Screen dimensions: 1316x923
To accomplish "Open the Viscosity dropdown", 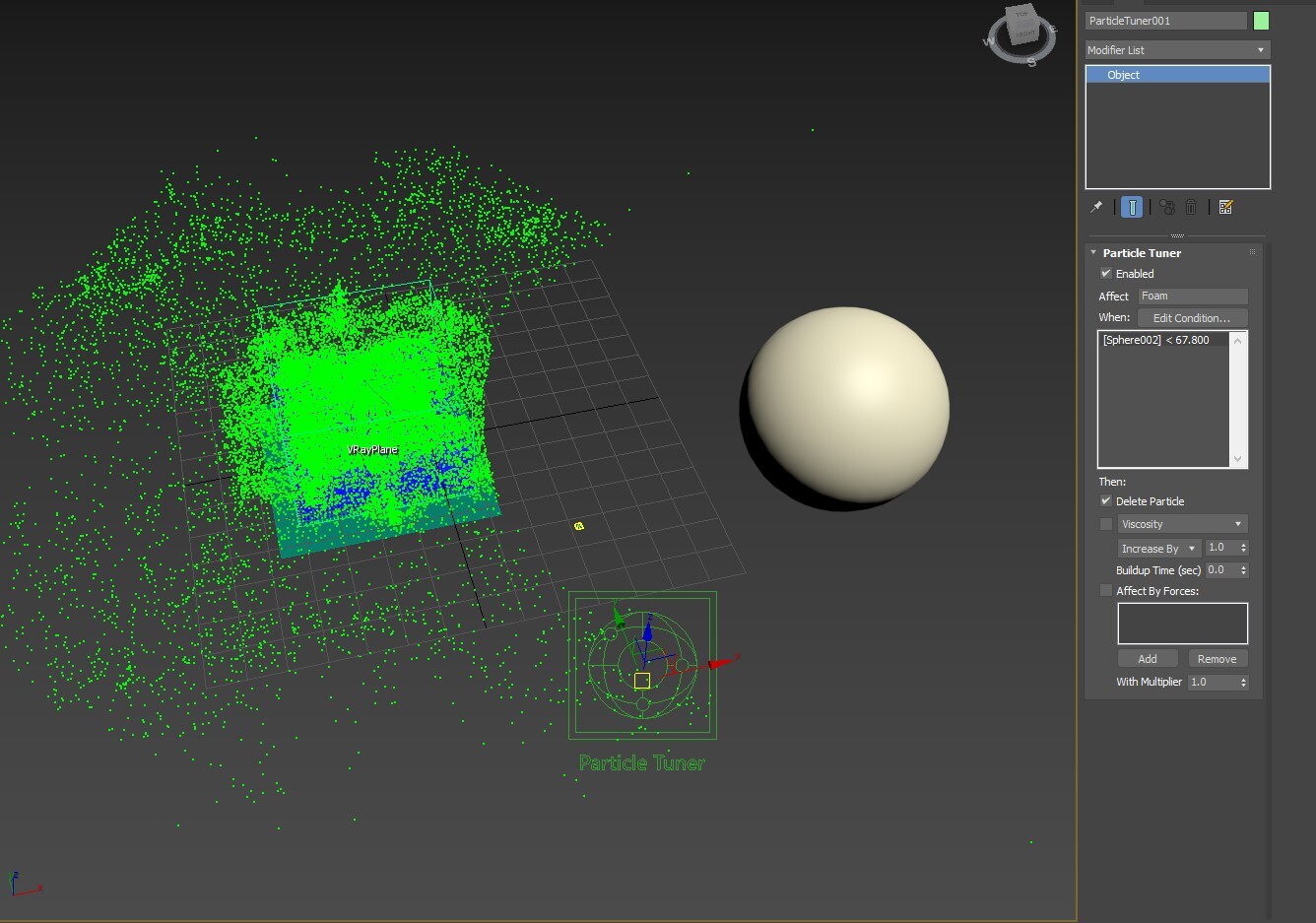I will (1182, 524).
